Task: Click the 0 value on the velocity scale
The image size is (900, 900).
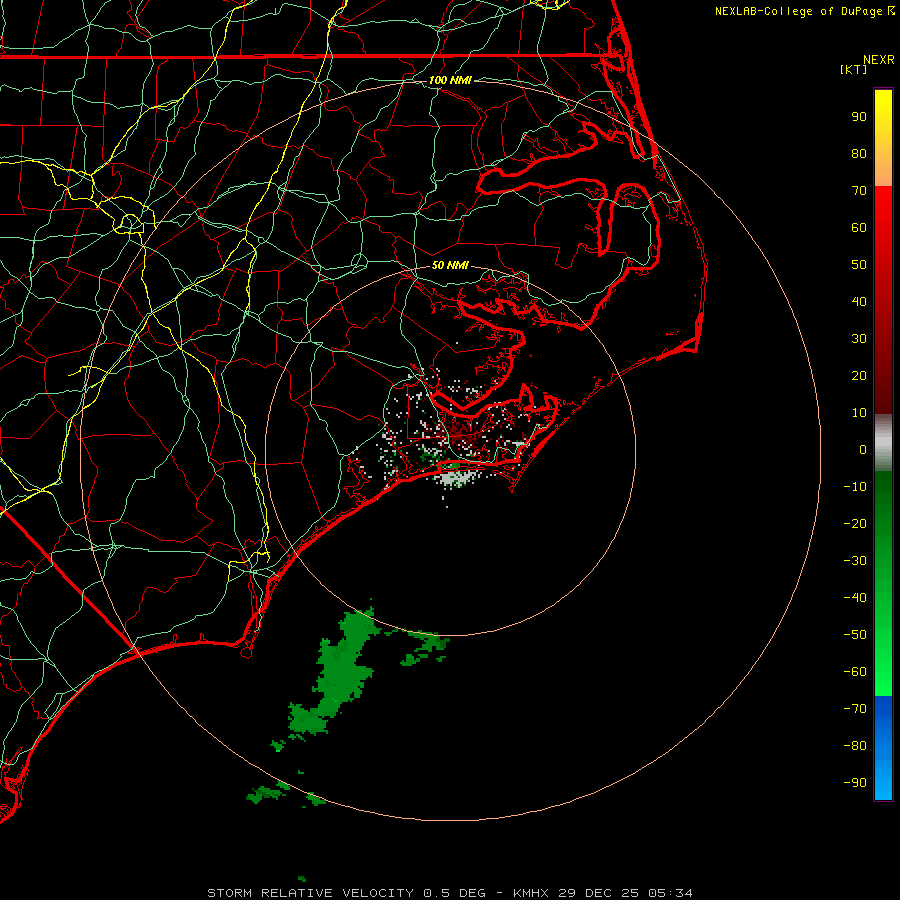Action: point(863,449)
